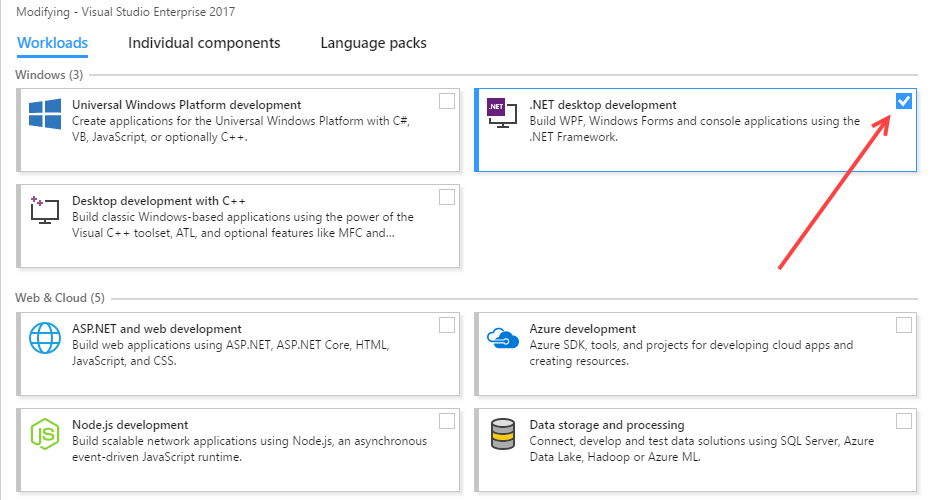Click the Node.js hexagon icon
The height and width of the screenshot is (500, 931).
click(45, 434)
